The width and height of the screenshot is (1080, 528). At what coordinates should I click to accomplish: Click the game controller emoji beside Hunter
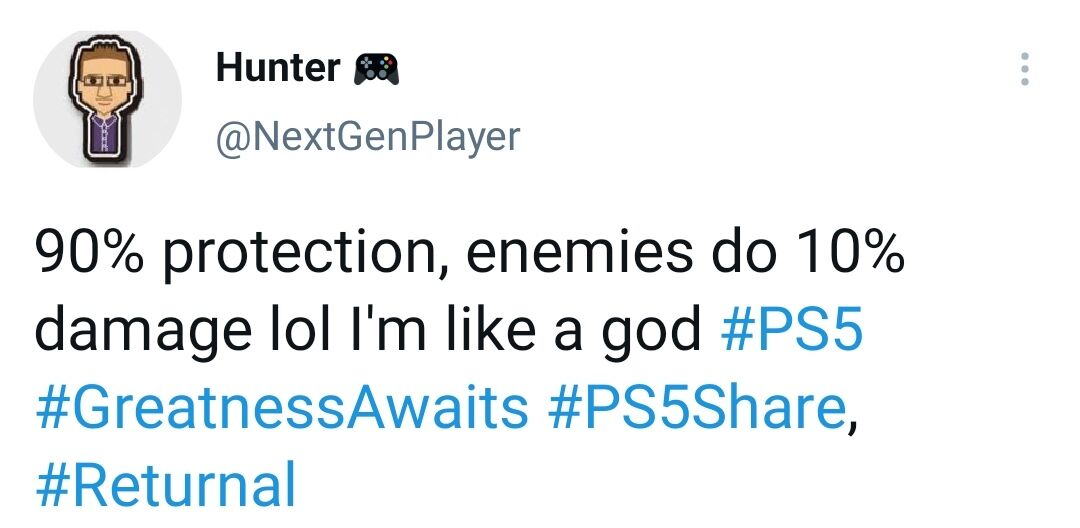pyautogui.click(x=376, y=68)
